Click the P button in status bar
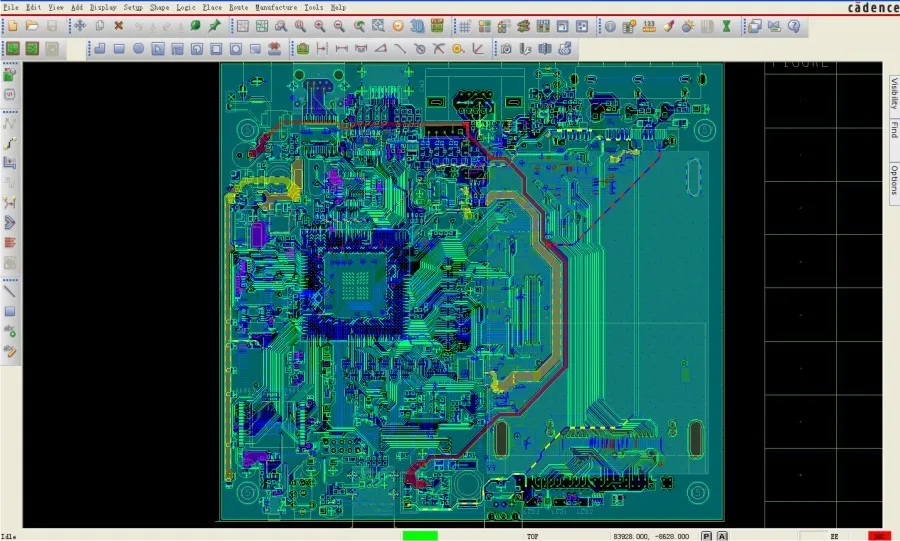 tap(706, 536)
